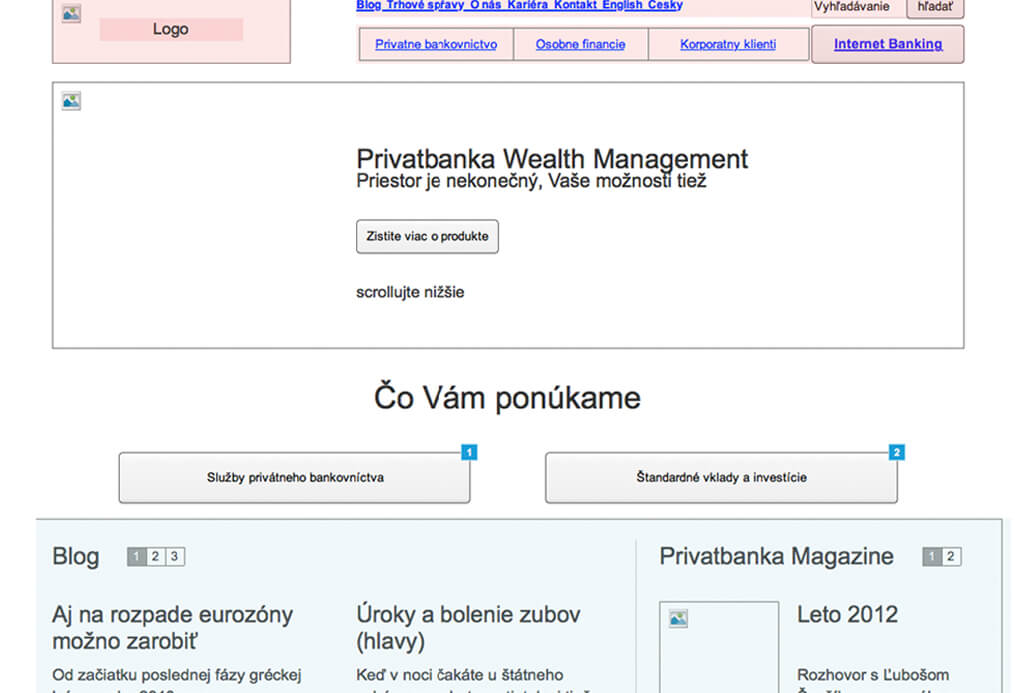The width and height of the screenshot is (1015, 693).
Task: Click the Vyhľadávanie search field
Action: coord(858,7)
